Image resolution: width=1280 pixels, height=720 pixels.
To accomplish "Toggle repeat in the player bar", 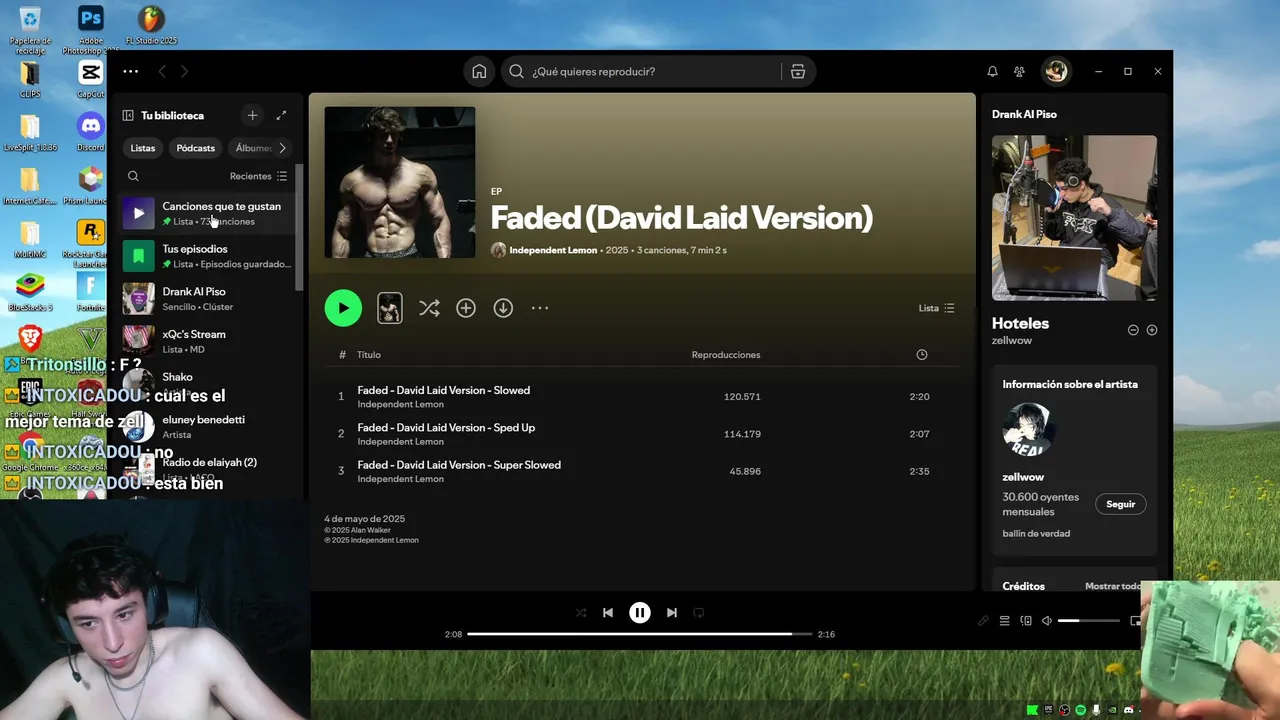I will (699, 613).
